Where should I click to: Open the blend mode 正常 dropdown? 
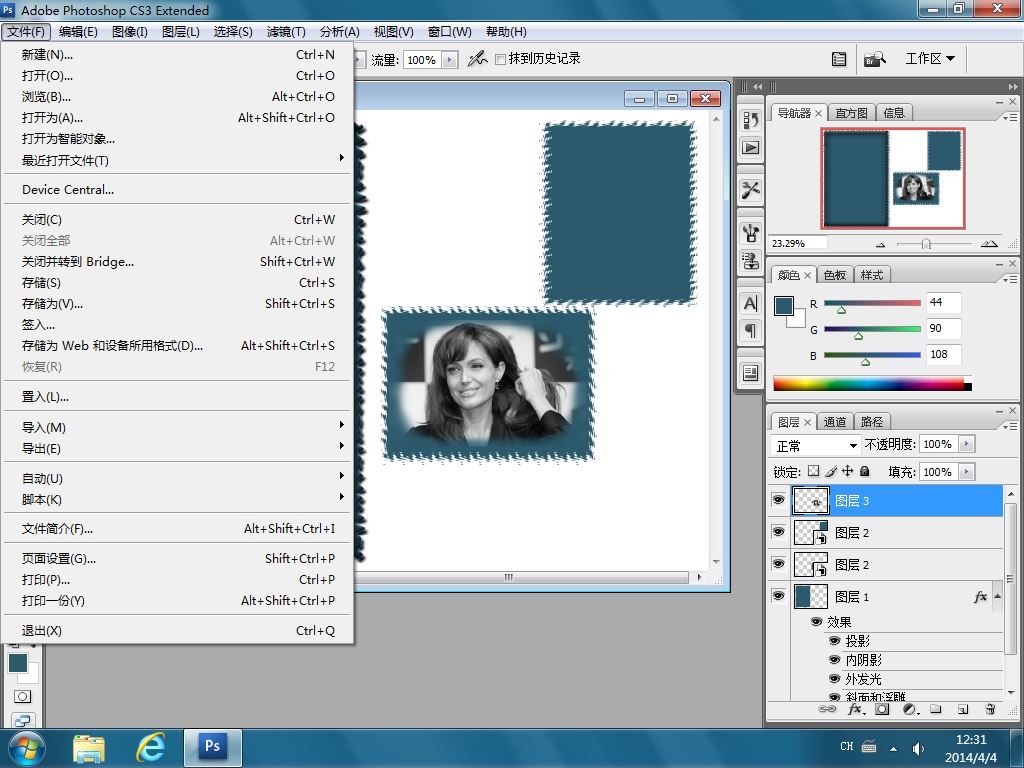[x=815, y=445]
